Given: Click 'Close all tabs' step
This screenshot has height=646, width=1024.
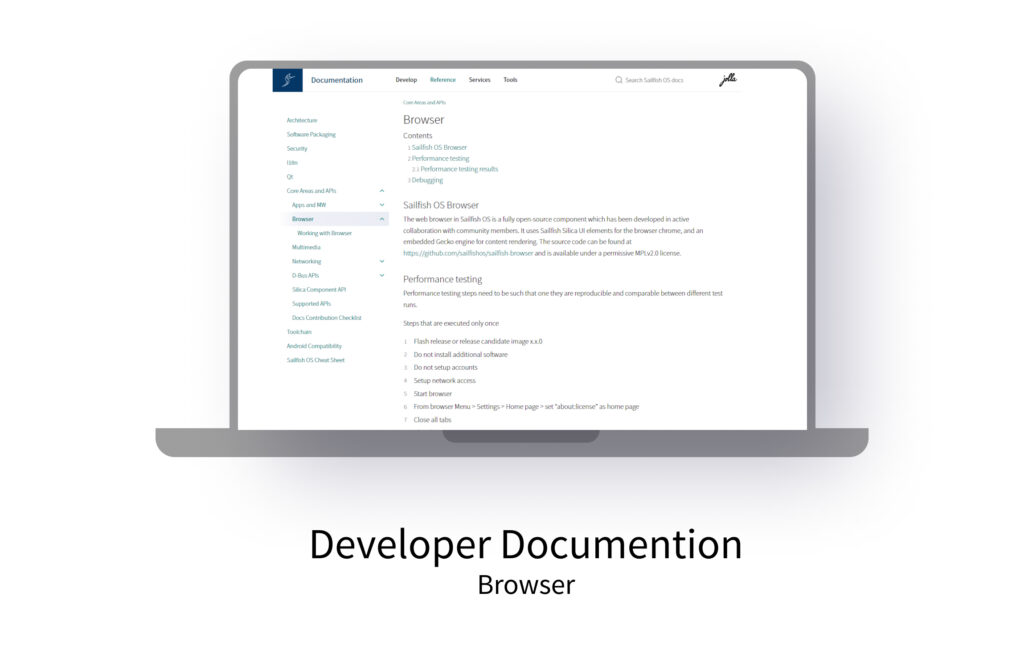Looking at the screenshot, I should click(x=432, y=420).
